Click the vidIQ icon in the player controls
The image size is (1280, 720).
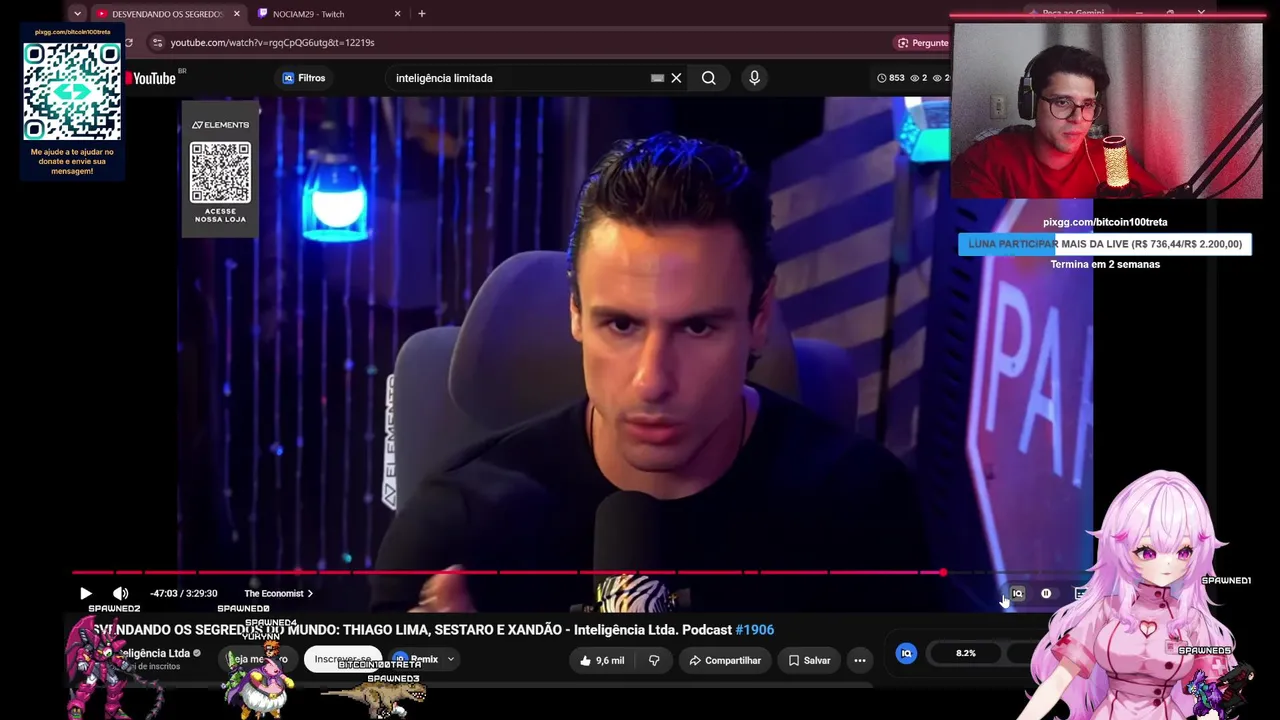[x=1017, y=594]
